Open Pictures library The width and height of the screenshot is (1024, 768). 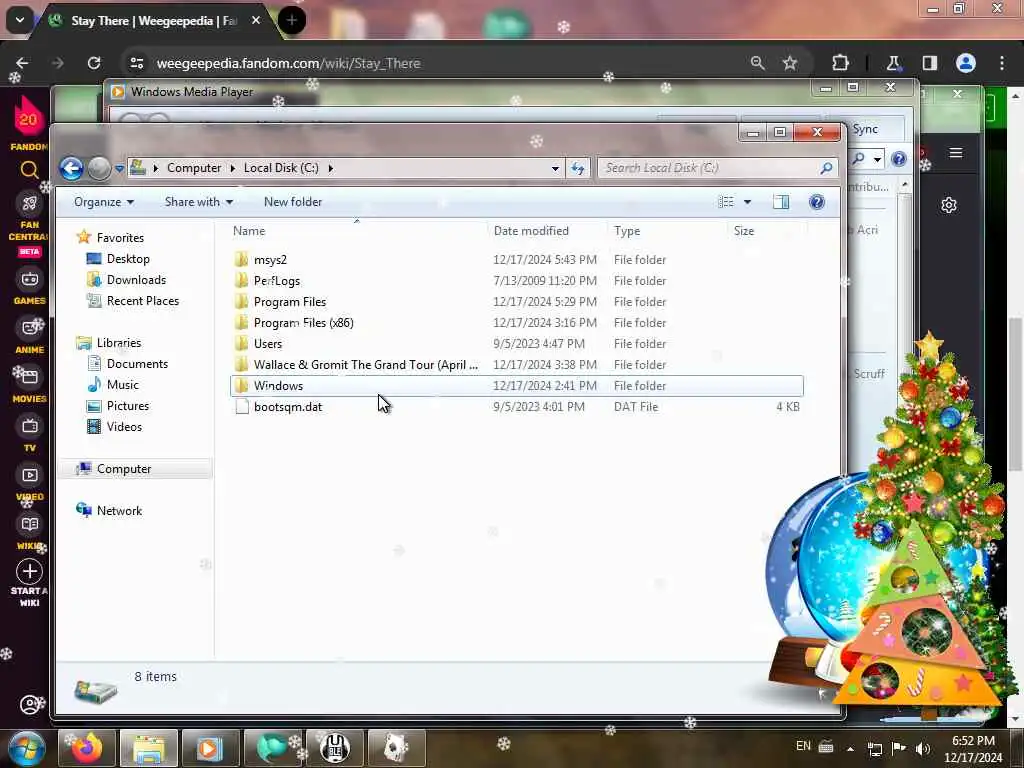(x=128, y=406)
